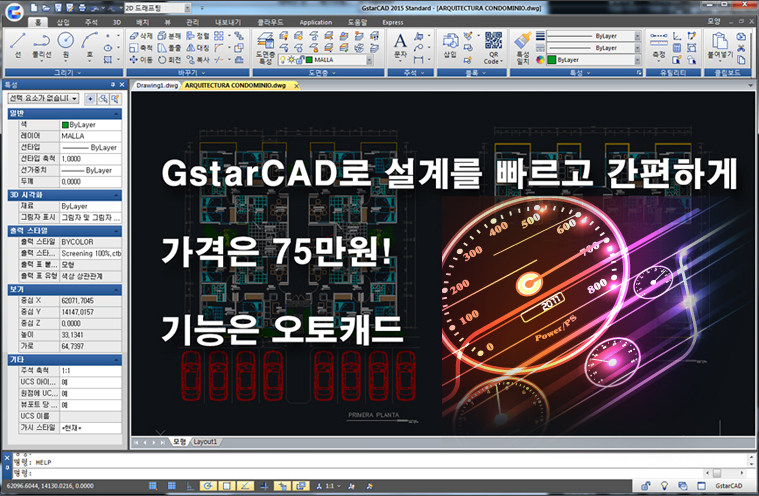Screen dimensions: 759x496
Task: Expand the 바꾸기 (Modify) ribbon panel
Action: 188,73
